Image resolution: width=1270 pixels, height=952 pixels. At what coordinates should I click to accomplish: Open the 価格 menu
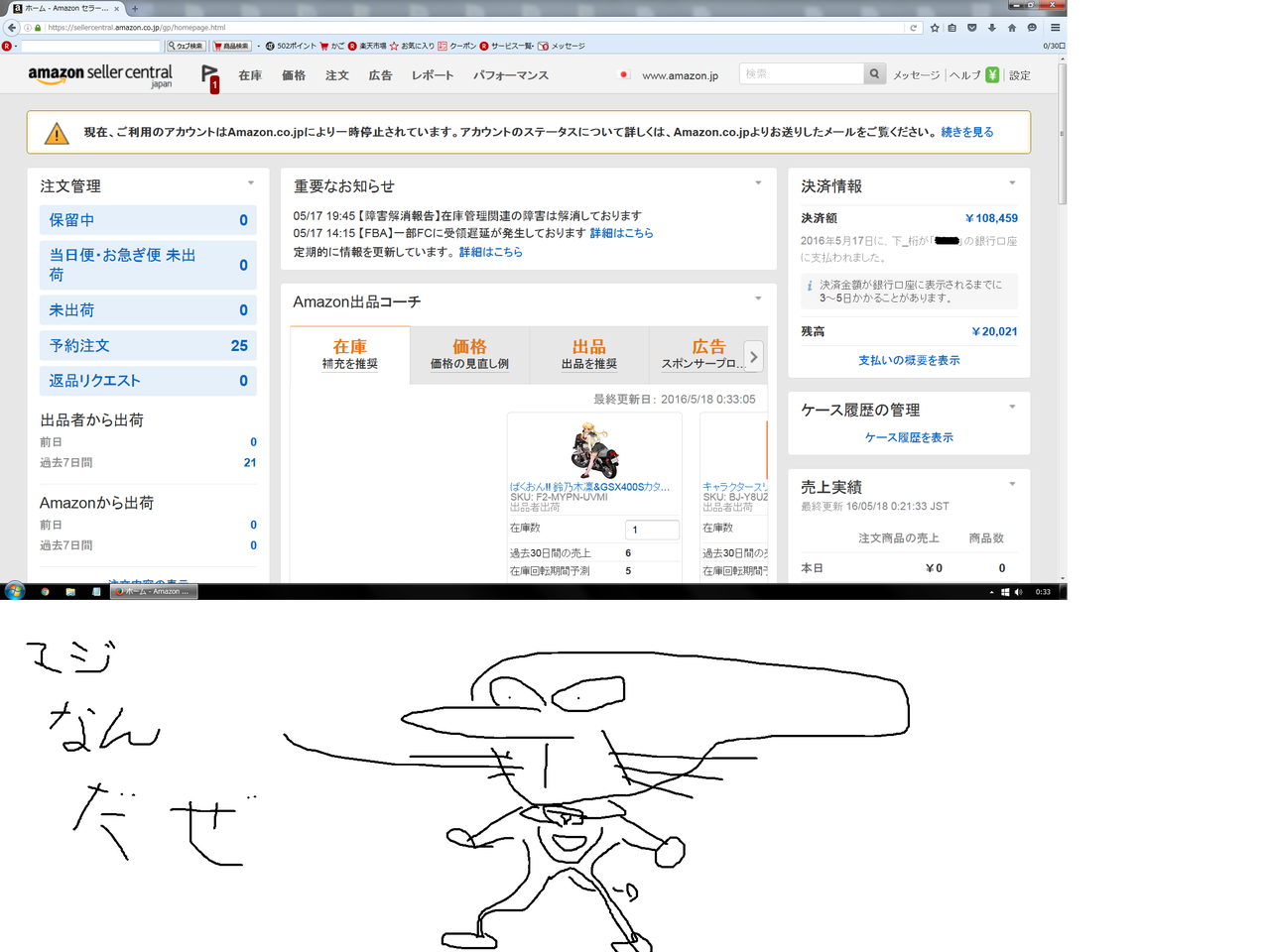pyautogui.click(x=294, y=75)
